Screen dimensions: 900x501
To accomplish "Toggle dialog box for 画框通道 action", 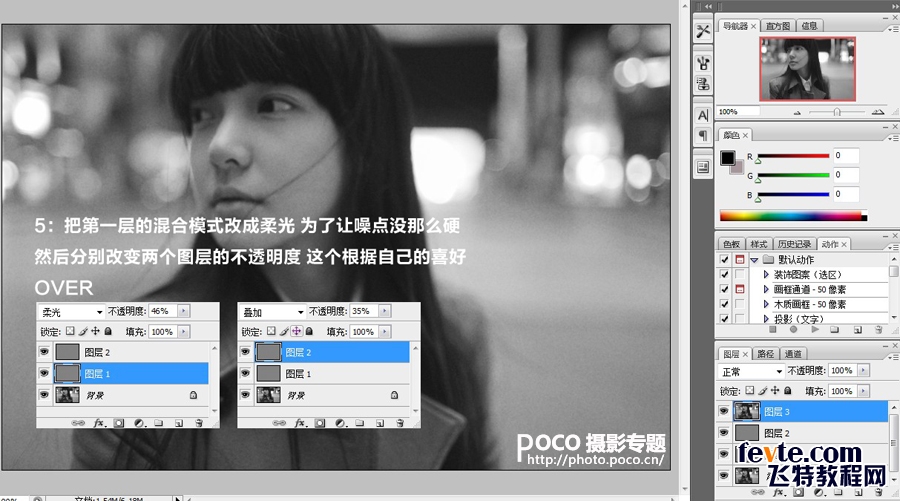I will [x=740, y=289].
